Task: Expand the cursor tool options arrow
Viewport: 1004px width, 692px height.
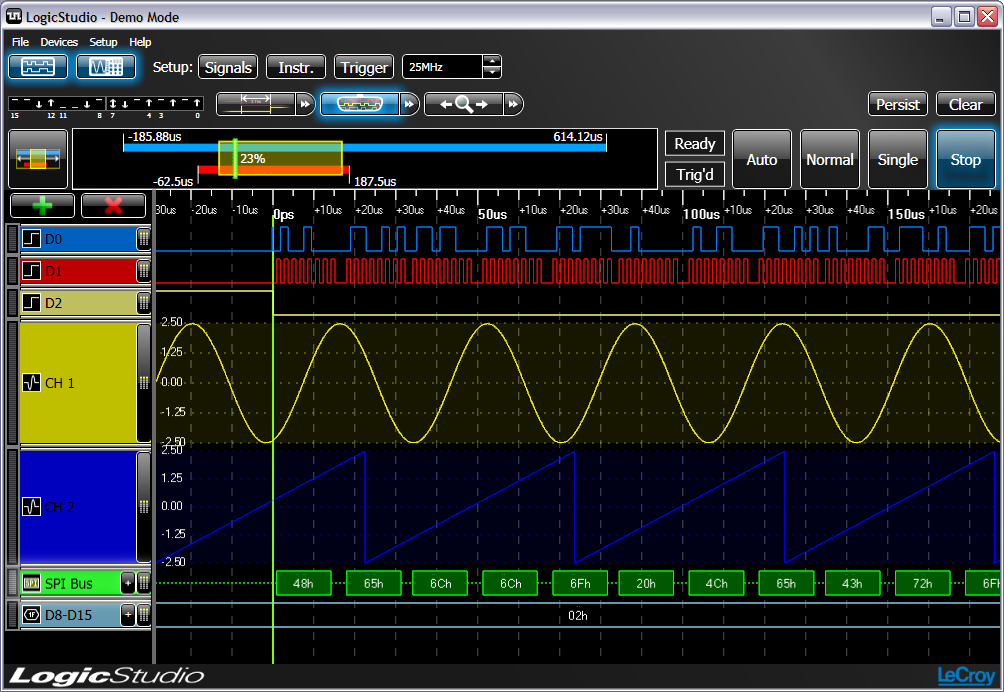Action: coord(305,104)
